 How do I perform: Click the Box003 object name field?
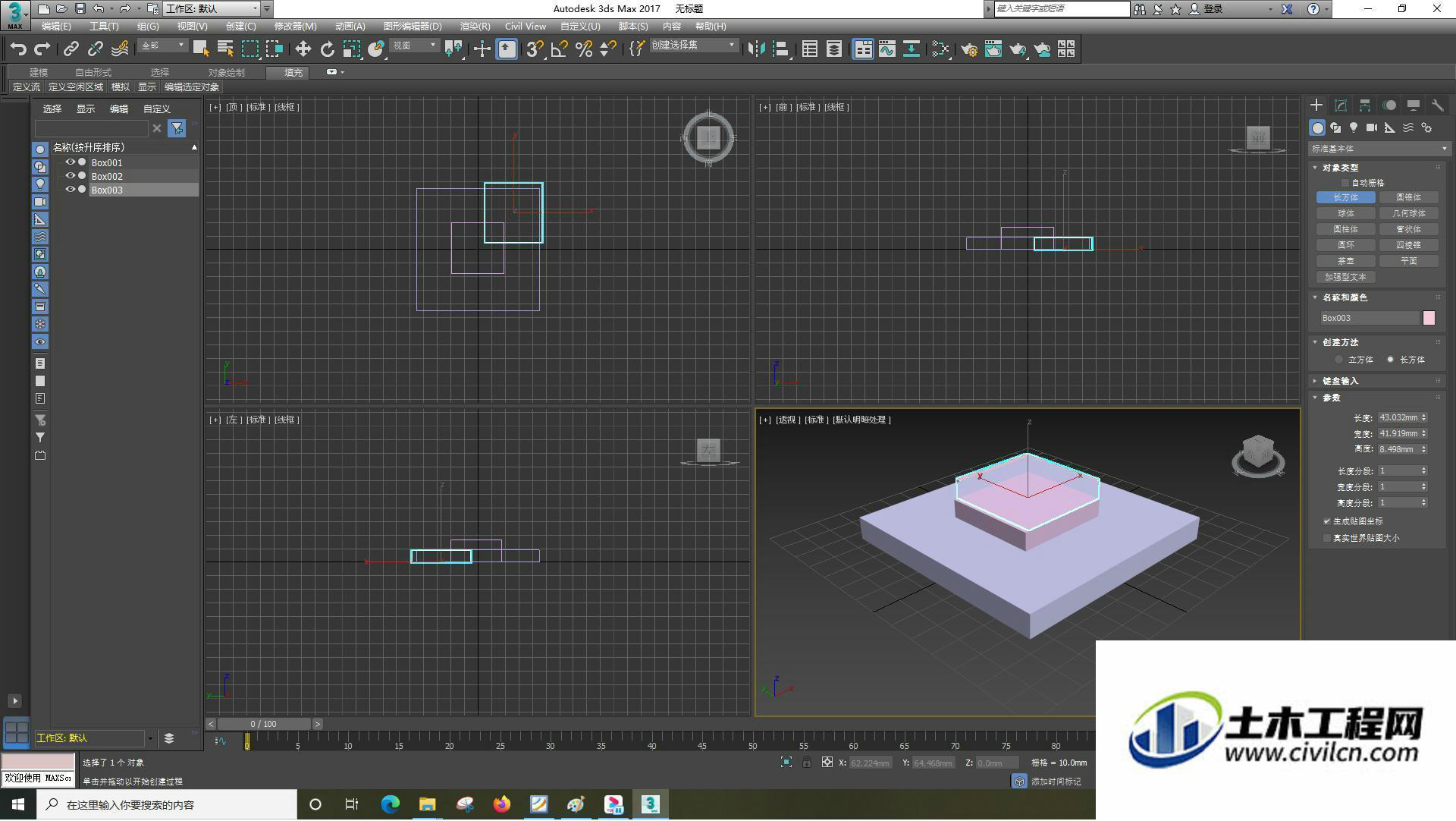1370,318
